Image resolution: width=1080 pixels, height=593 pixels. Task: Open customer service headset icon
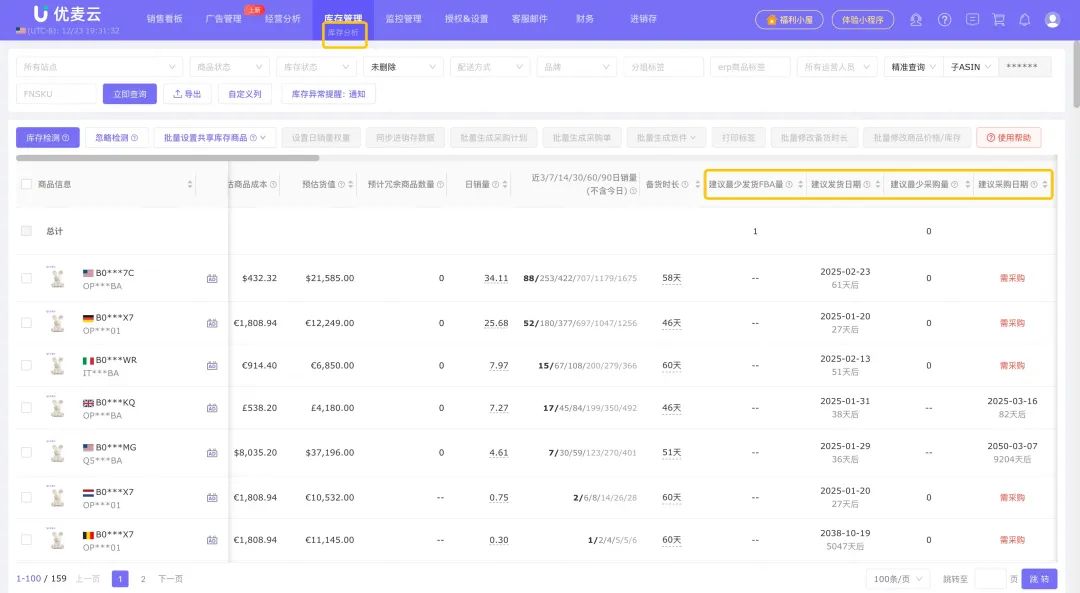tap(916, 20)
